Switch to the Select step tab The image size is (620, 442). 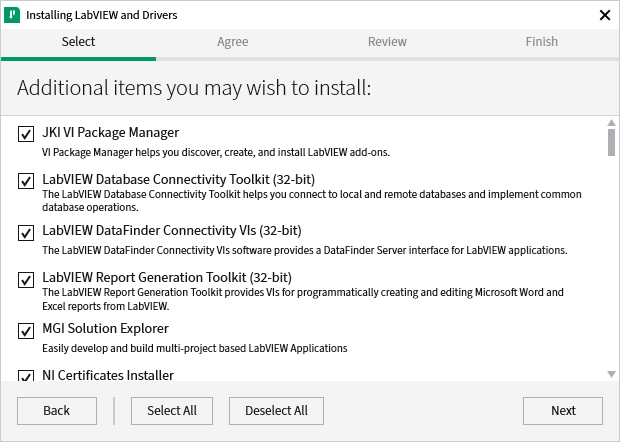tap(78, 42)
